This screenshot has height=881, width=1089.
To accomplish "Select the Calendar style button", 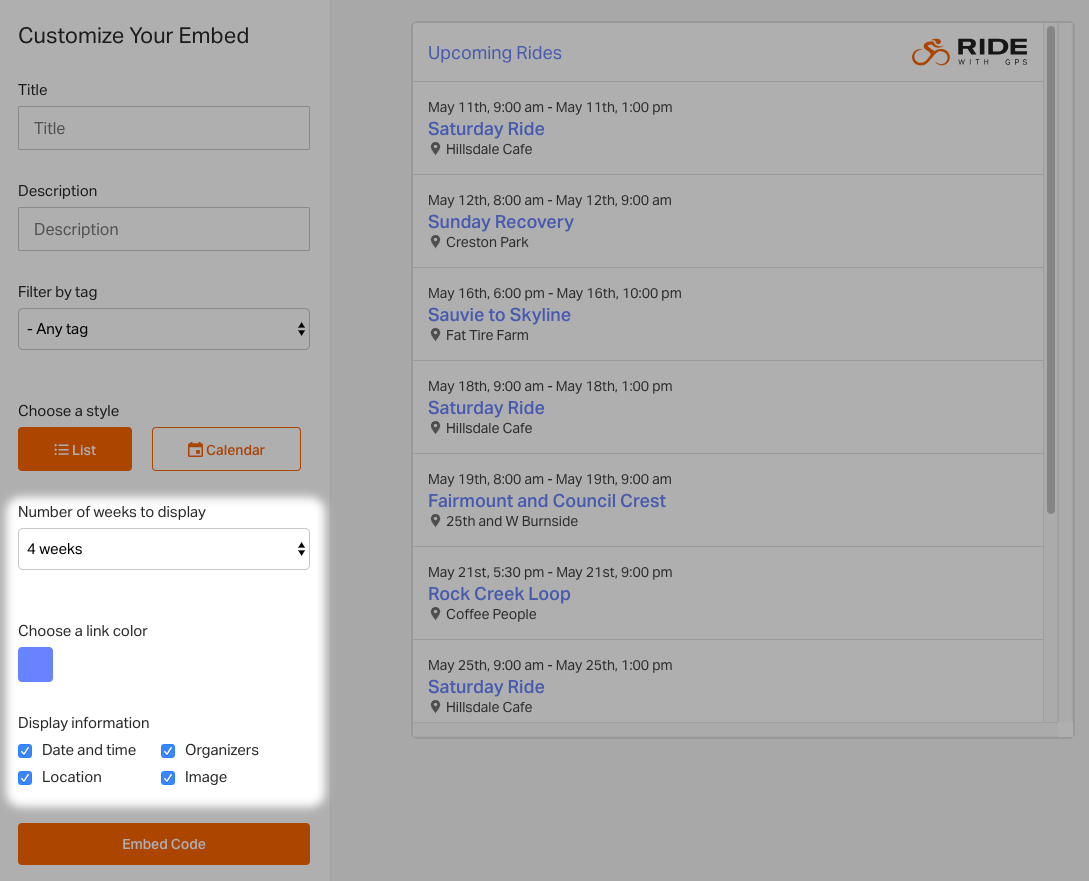I will pyautogui.click(x=226, y=449).
